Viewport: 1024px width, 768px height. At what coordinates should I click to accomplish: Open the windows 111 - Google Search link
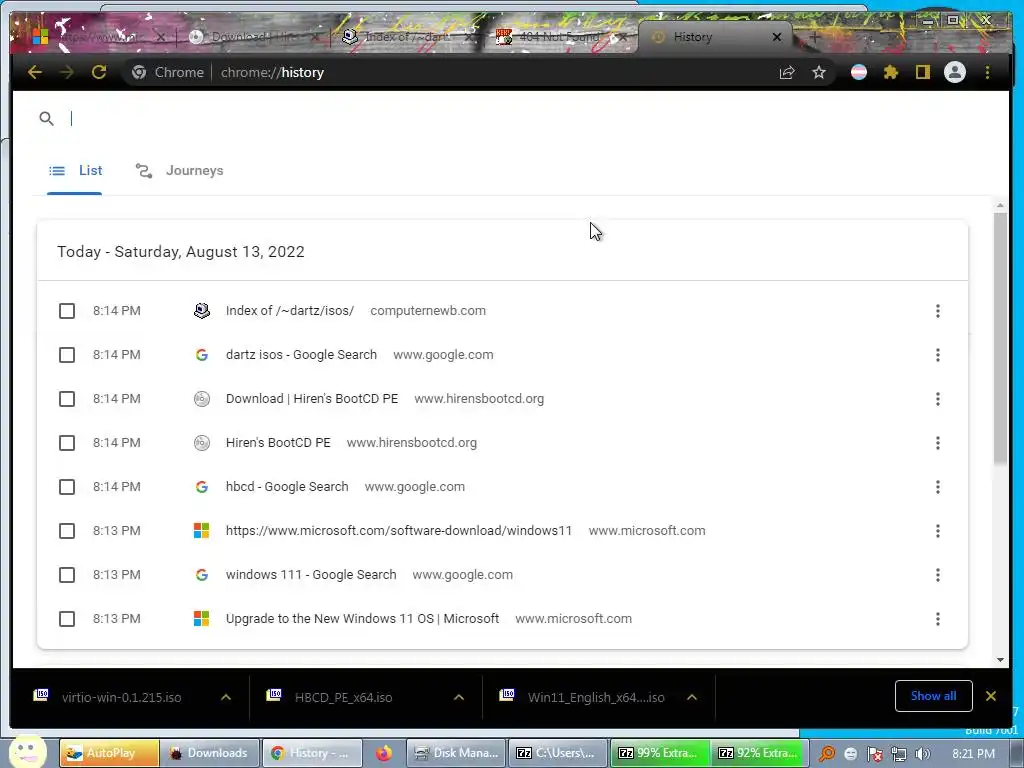click(x=311, y=575)
